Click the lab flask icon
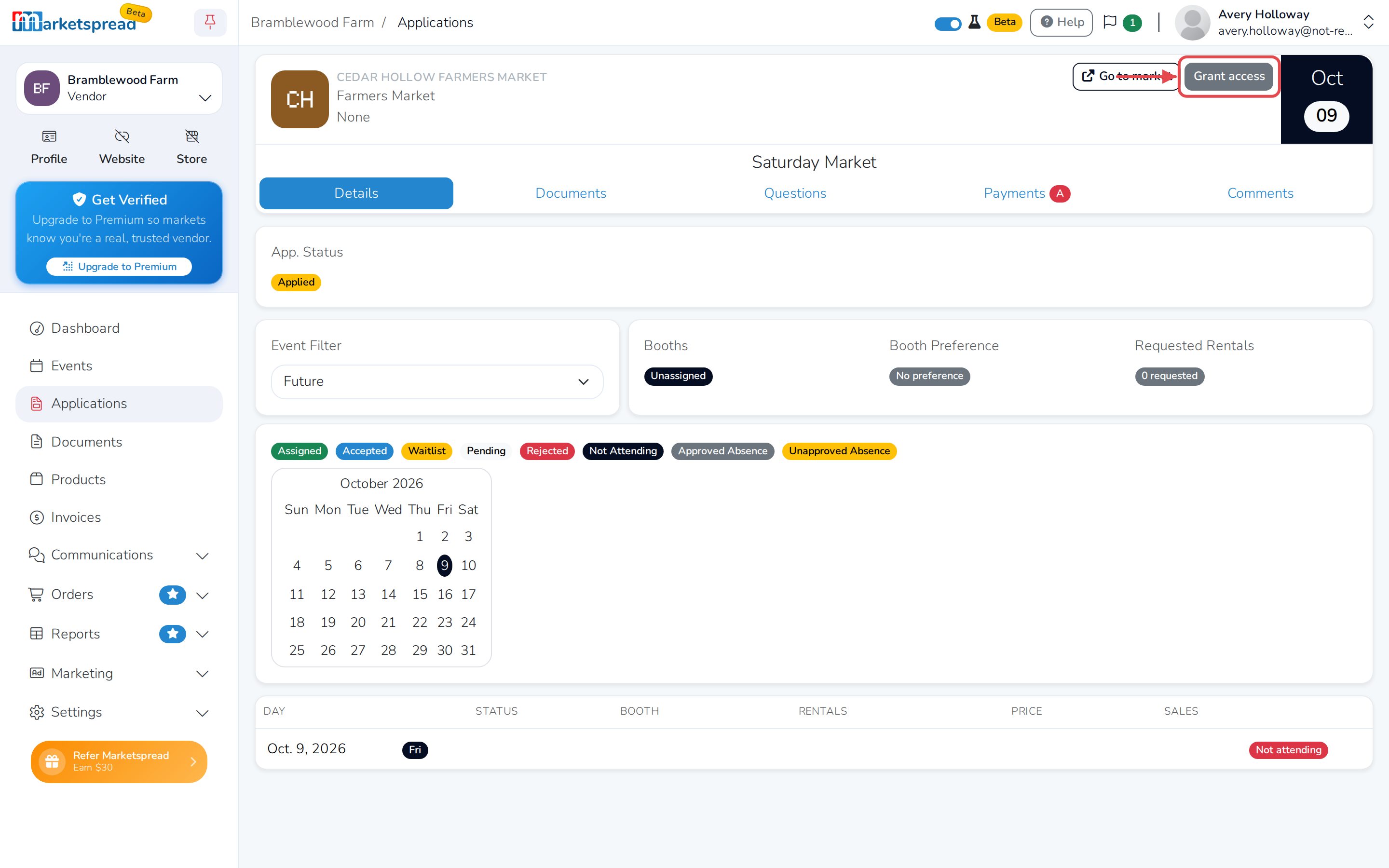Image resolution: width=1389 pixels, height=868 pixels. tap(974, 22)
